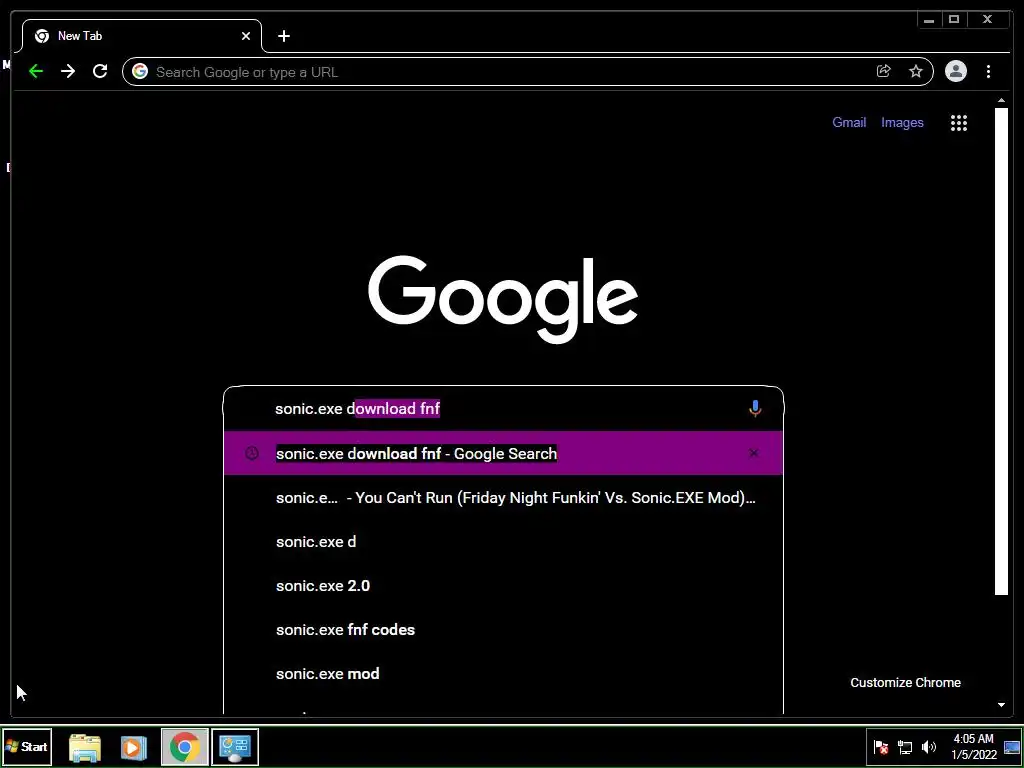Open volume control speaker icon
The height and width of the screenshot is (768, 1024).
[929, 747]
